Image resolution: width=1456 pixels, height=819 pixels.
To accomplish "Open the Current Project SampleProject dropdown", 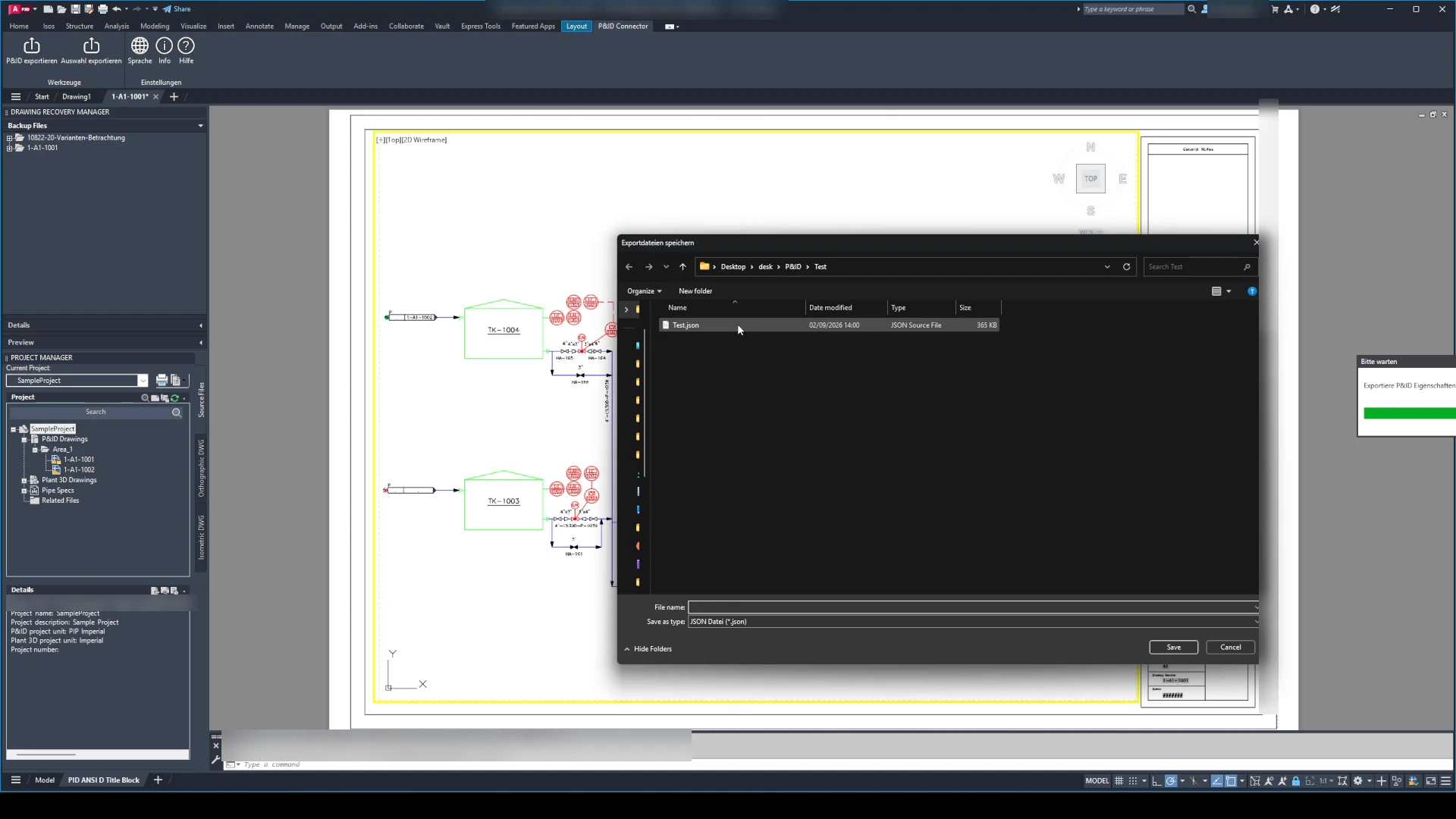I will coord(143,381).
